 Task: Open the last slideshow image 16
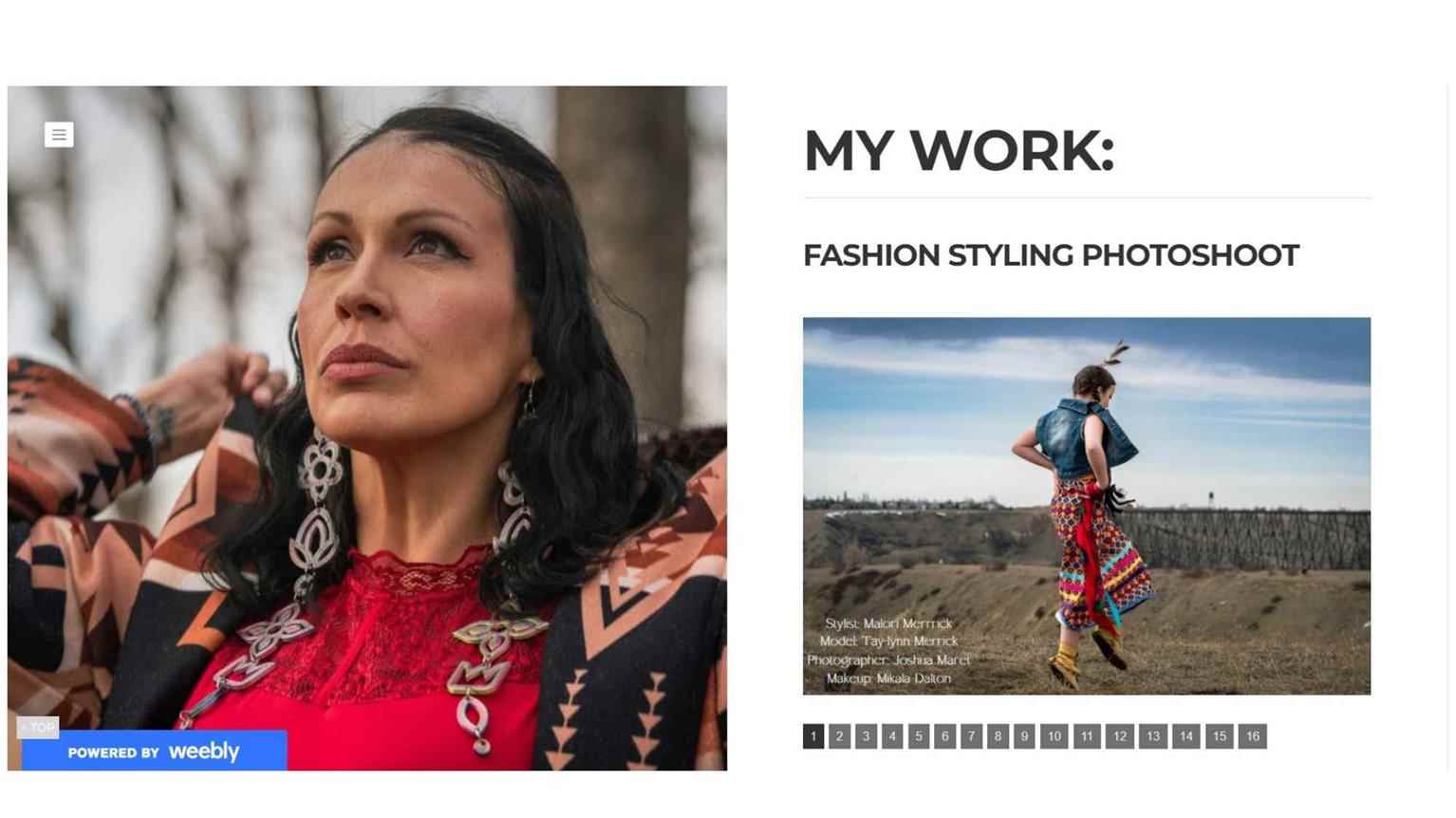(1253, 736)
